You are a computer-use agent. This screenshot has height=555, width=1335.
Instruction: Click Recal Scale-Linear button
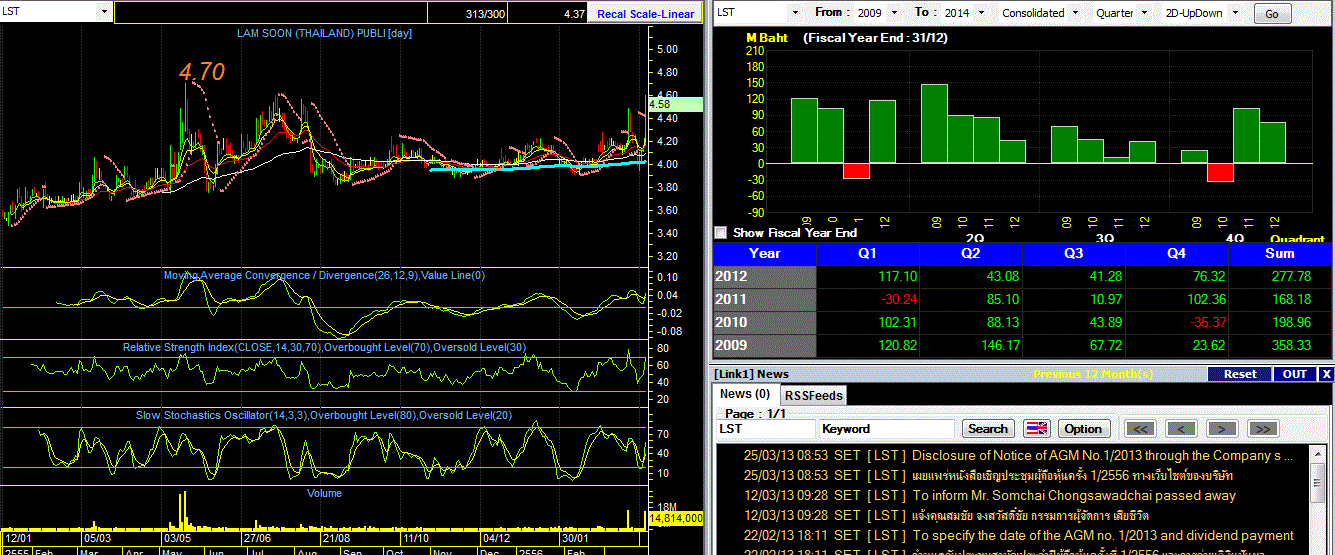tap(645, 13)
